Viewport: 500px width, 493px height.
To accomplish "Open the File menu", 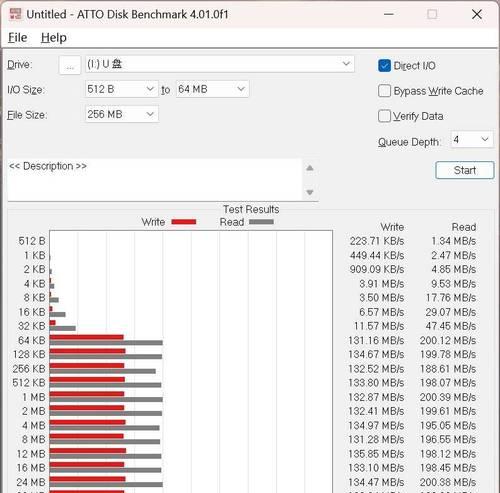I will click(18, 37).
